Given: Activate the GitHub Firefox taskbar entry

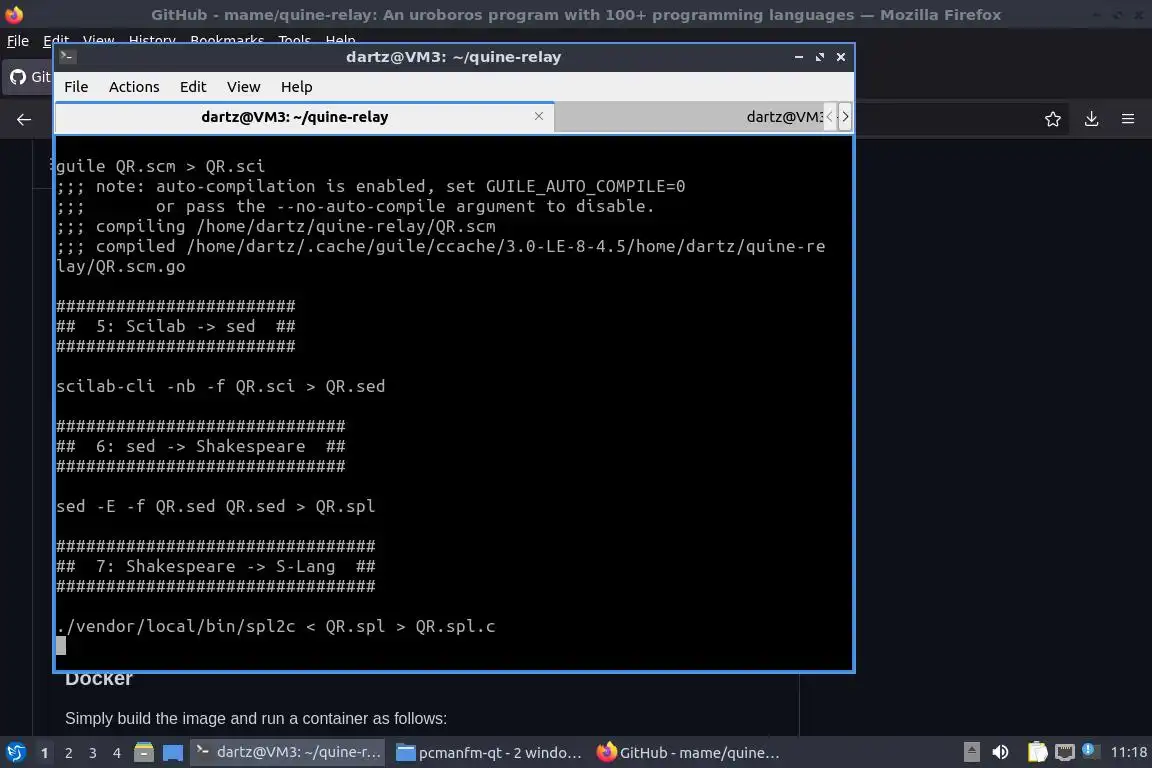Looking at the screenshot, I should tap(688, 753).
